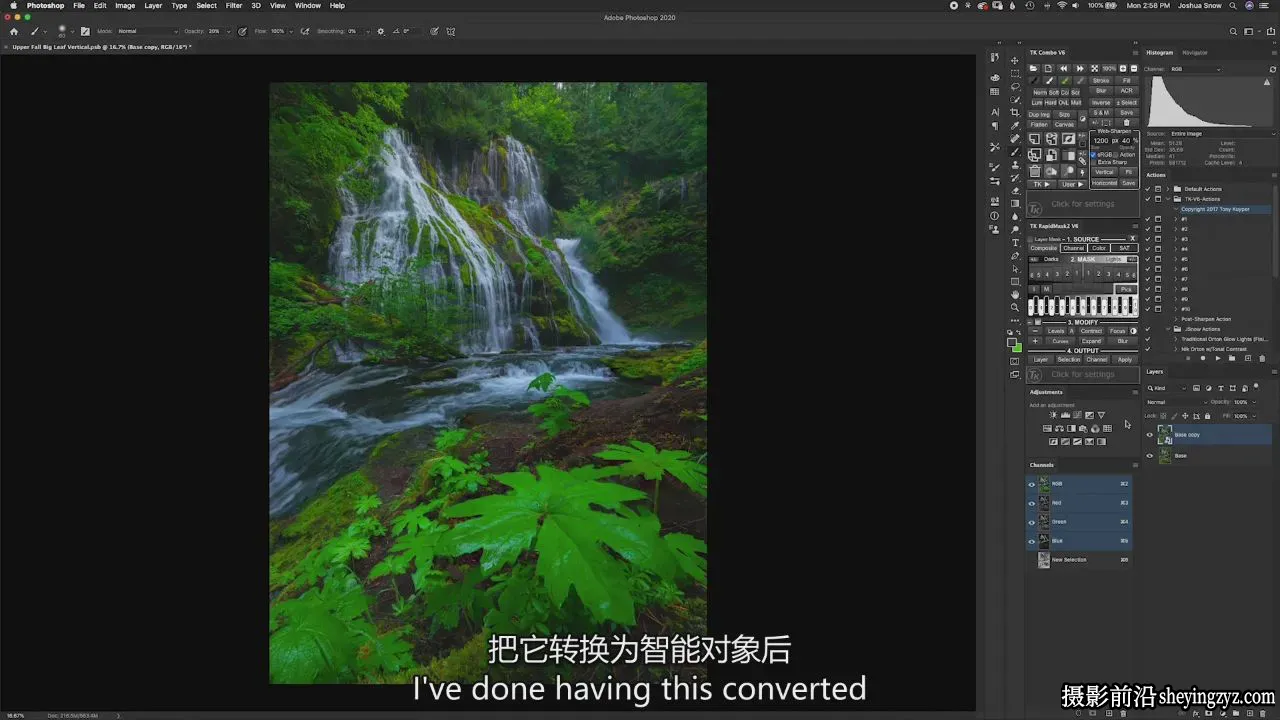Image resolution: width=1280 pixels, height=720 pixels.
Task: Toggle visibility of the Blue channel
Action: point(1032,541)
